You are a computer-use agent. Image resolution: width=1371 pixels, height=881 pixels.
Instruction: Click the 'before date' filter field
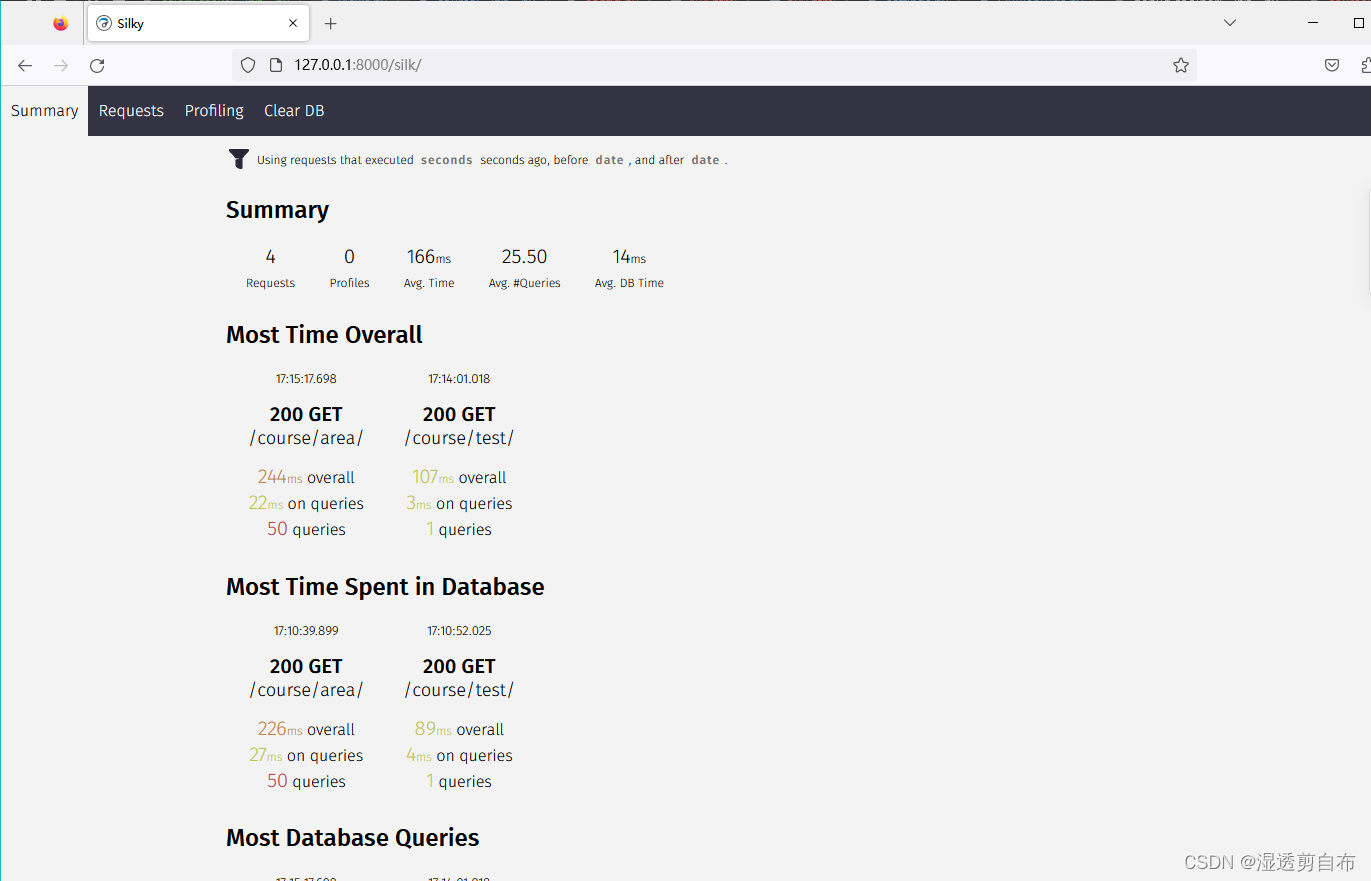[609, 160]
